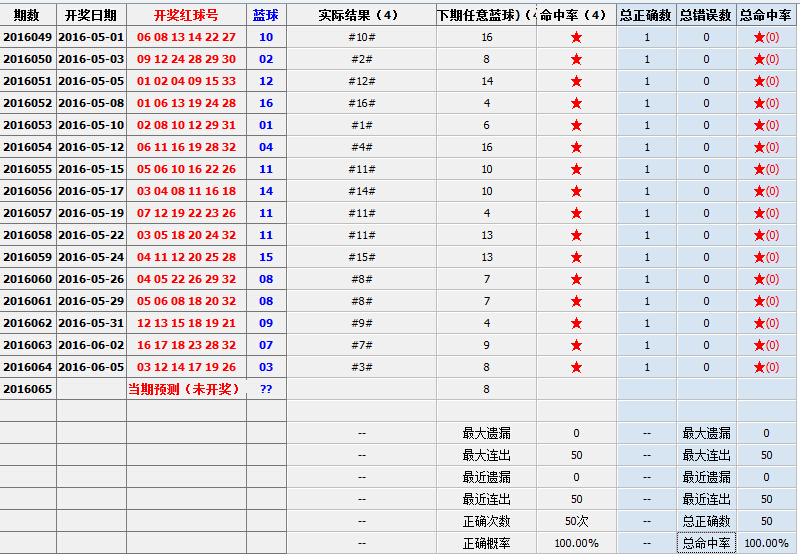This screenshot has width=800, height=558.
Task: Click actual result #12# cell
Action: click(361, 81)
